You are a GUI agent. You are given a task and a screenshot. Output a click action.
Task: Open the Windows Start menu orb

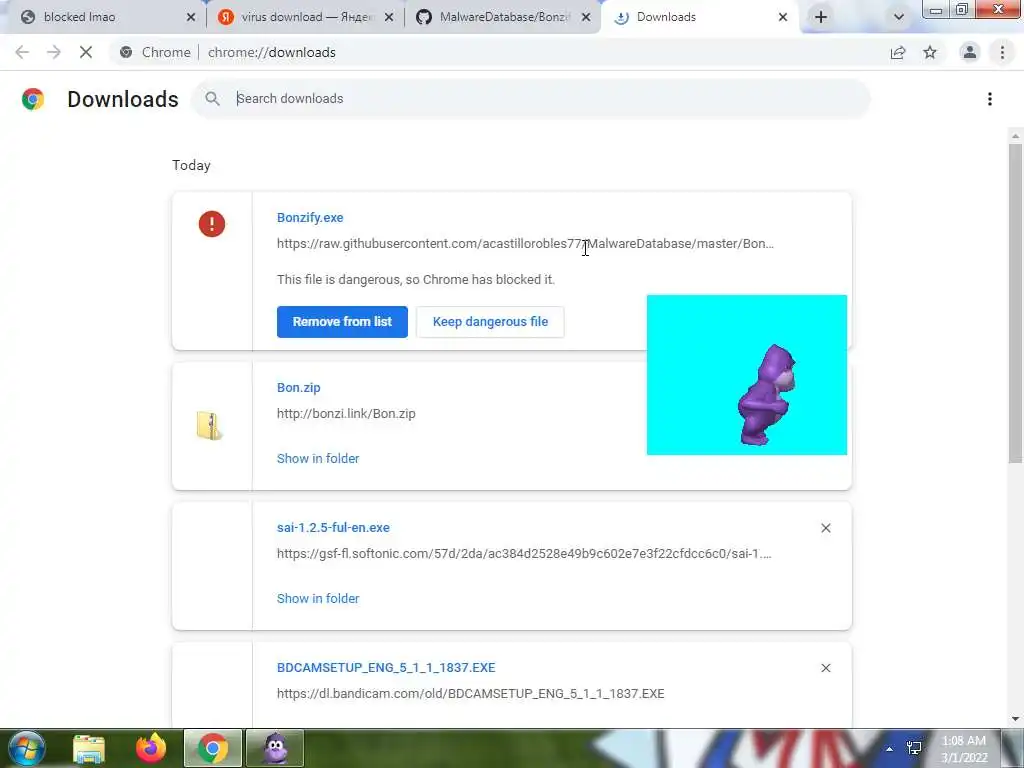pyautogui.click(x=27, y=748)
